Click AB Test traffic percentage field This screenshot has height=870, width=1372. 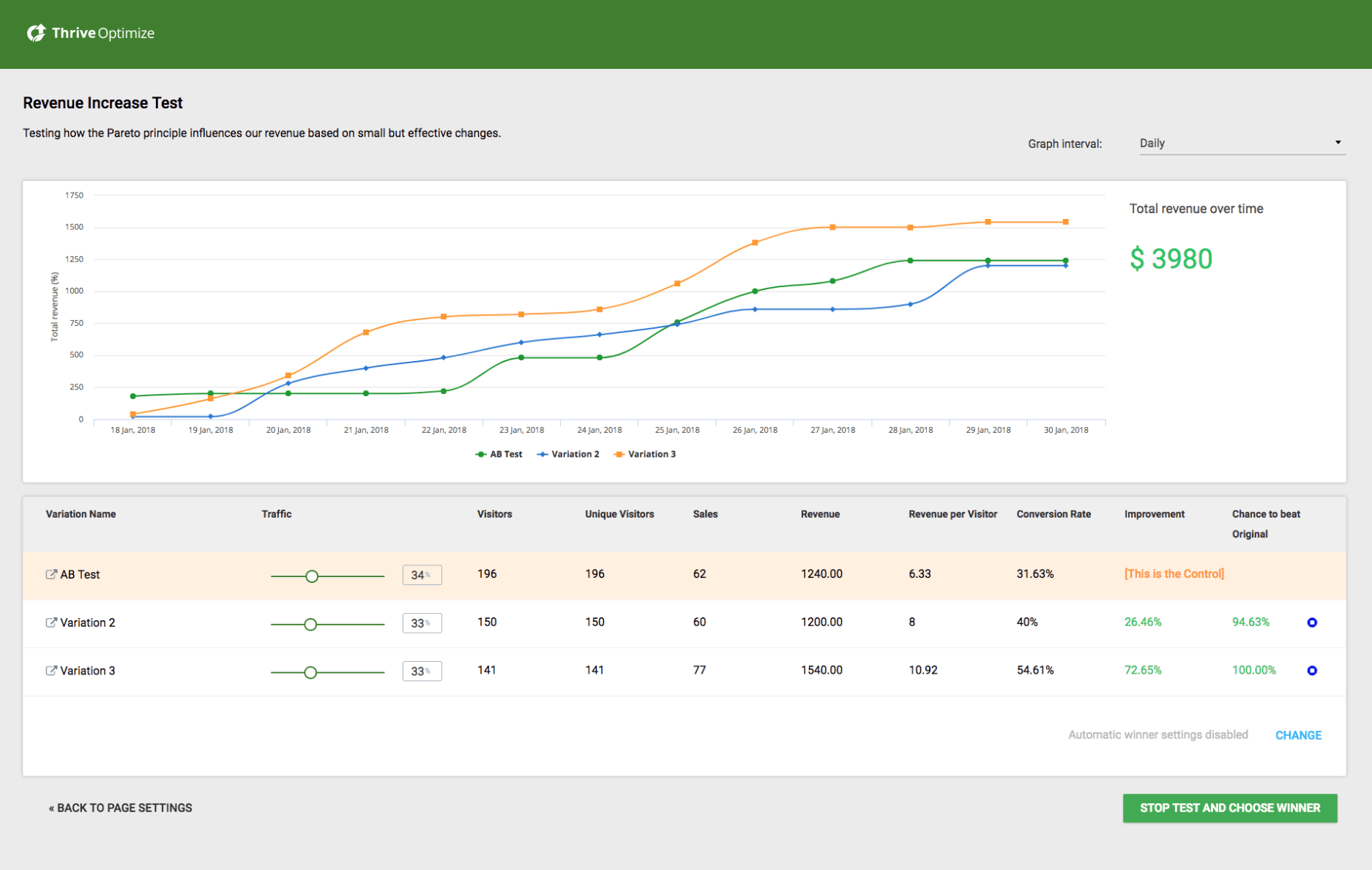pyautogui.click(x=422, y=576)
